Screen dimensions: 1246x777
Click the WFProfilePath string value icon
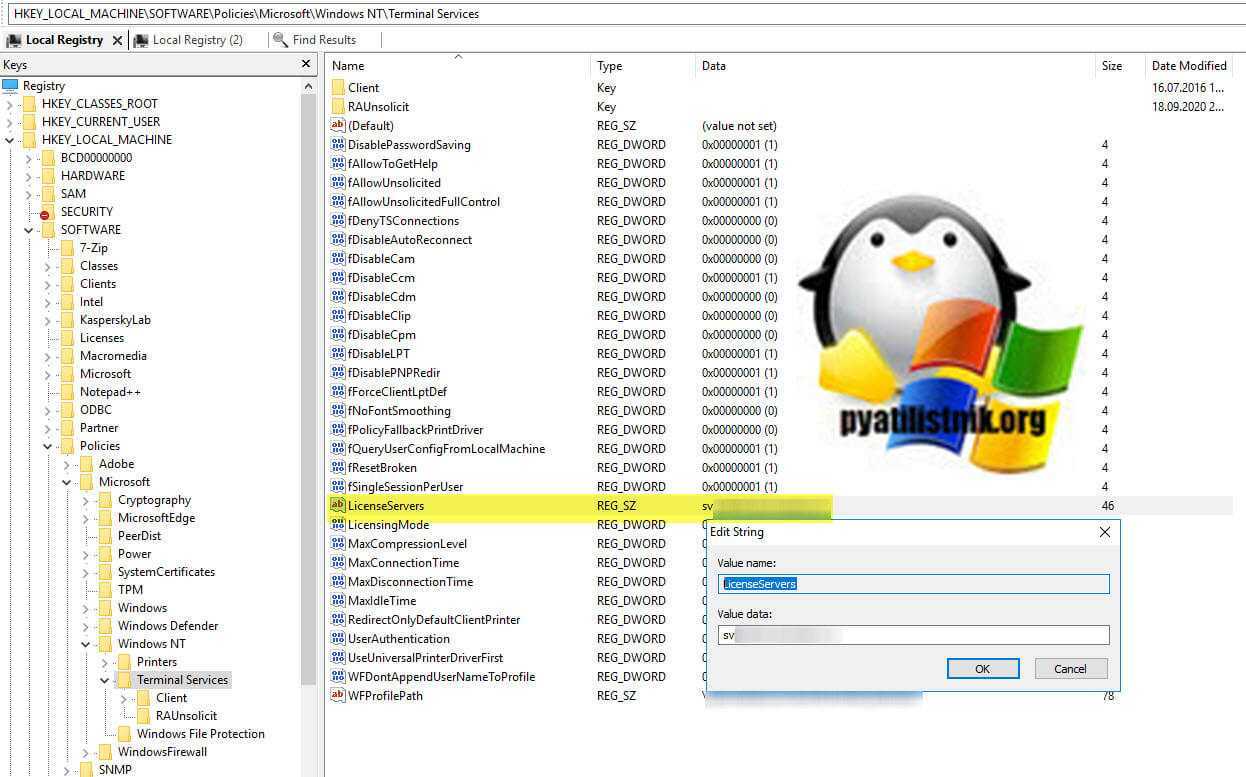click(338, 696)
